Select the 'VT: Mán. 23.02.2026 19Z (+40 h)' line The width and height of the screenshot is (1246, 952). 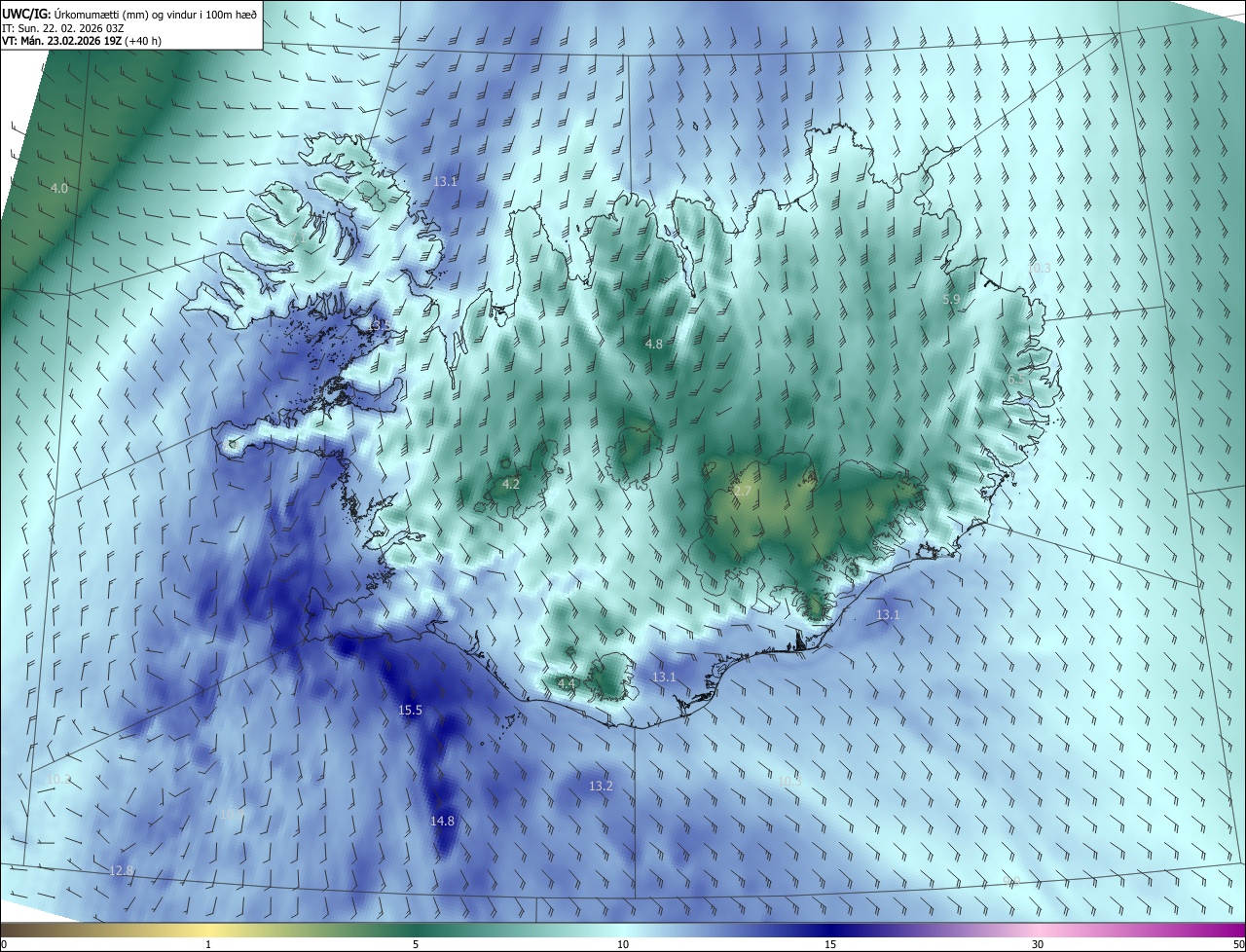tap(82, 41)
